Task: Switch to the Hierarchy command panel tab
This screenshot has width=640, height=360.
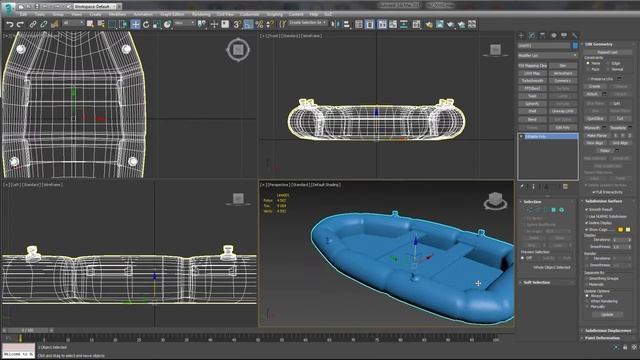Action: pos(542,36)
